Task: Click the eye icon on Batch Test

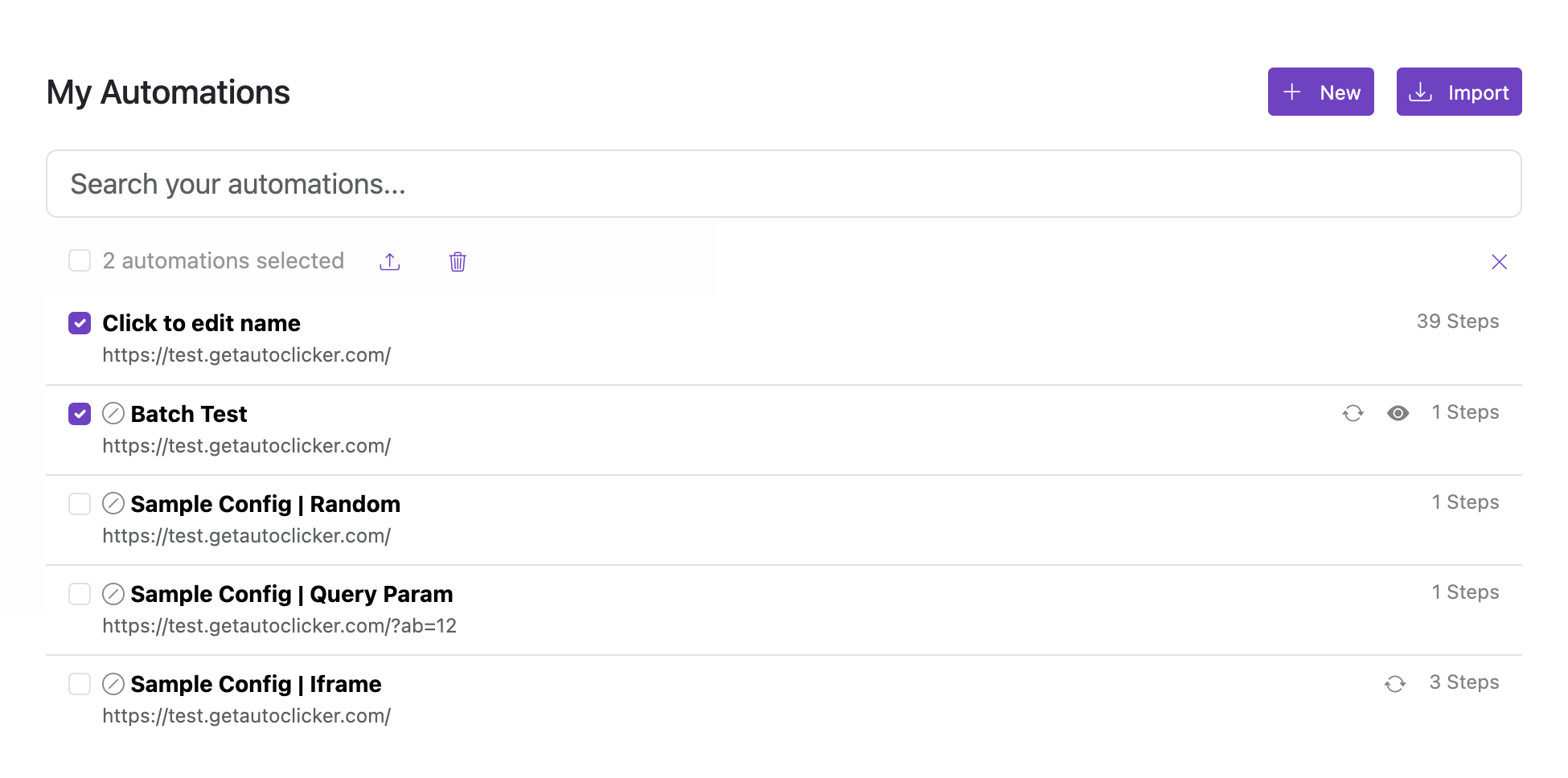Action: [1398, 413]
